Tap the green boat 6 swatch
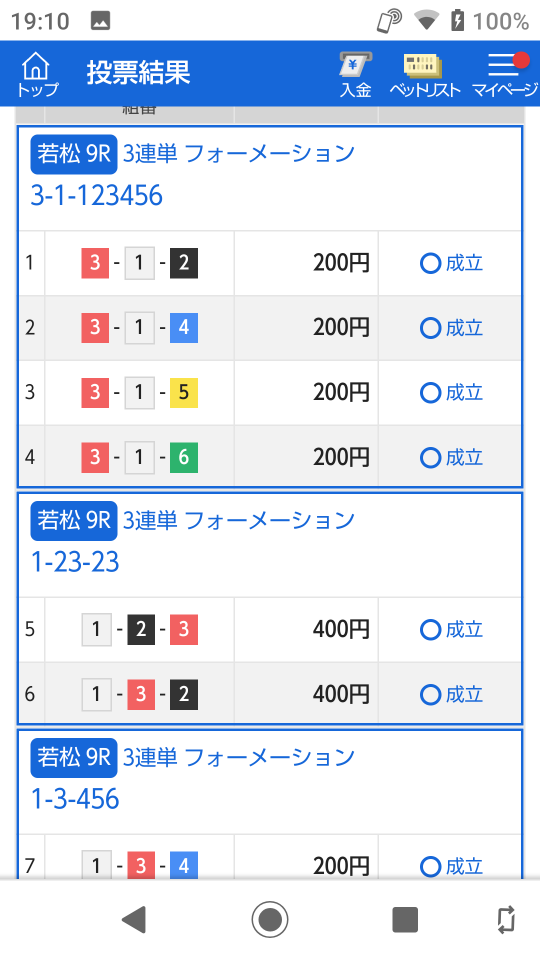 (184, 457)
